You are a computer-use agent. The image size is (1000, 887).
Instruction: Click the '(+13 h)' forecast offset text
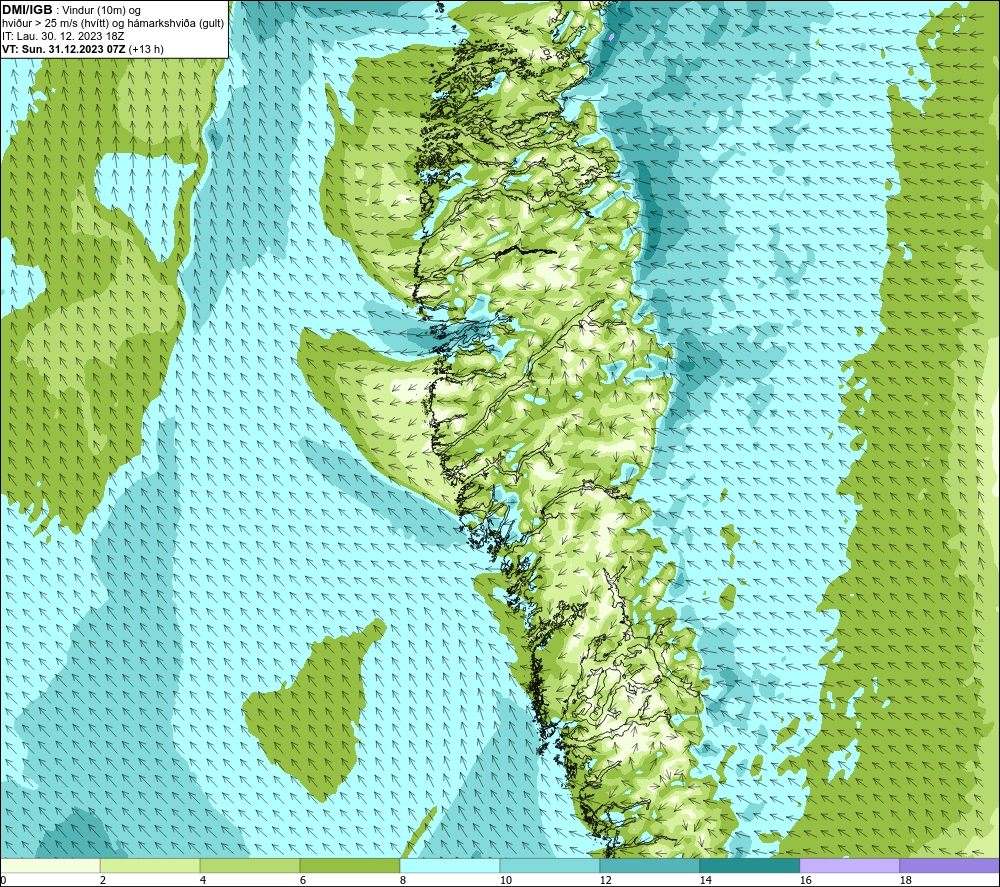(146, 49)
